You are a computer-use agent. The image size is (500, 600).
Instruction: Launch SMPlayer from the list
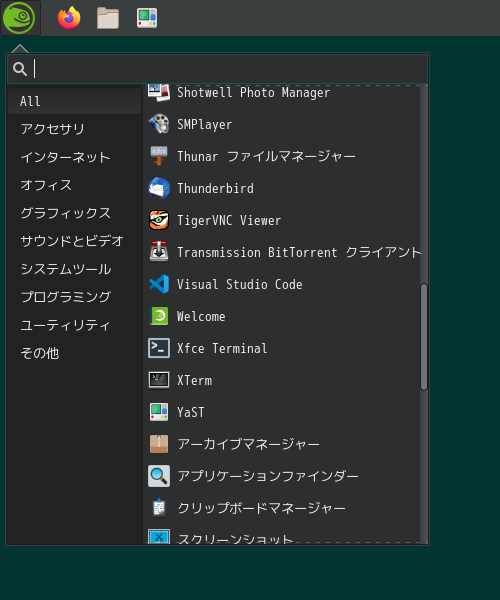[x=282, y=124]
